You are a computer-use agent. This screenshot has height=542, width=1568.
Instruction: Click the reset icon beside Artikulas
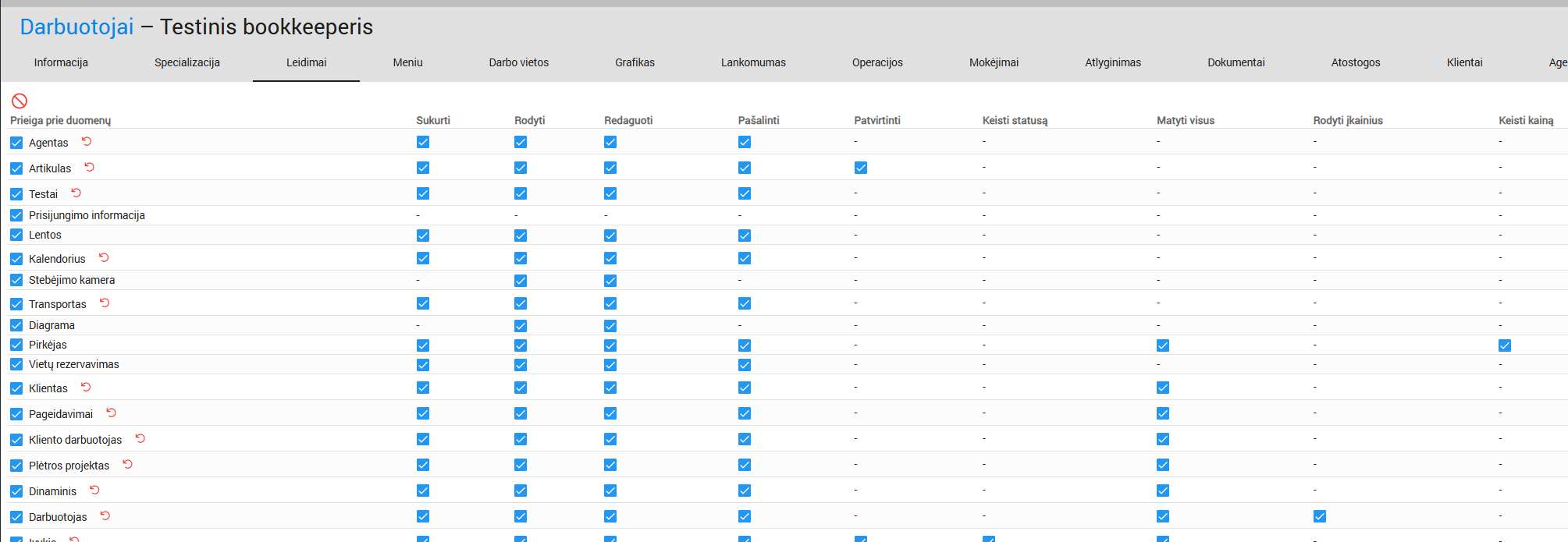(x=90, y=167)
